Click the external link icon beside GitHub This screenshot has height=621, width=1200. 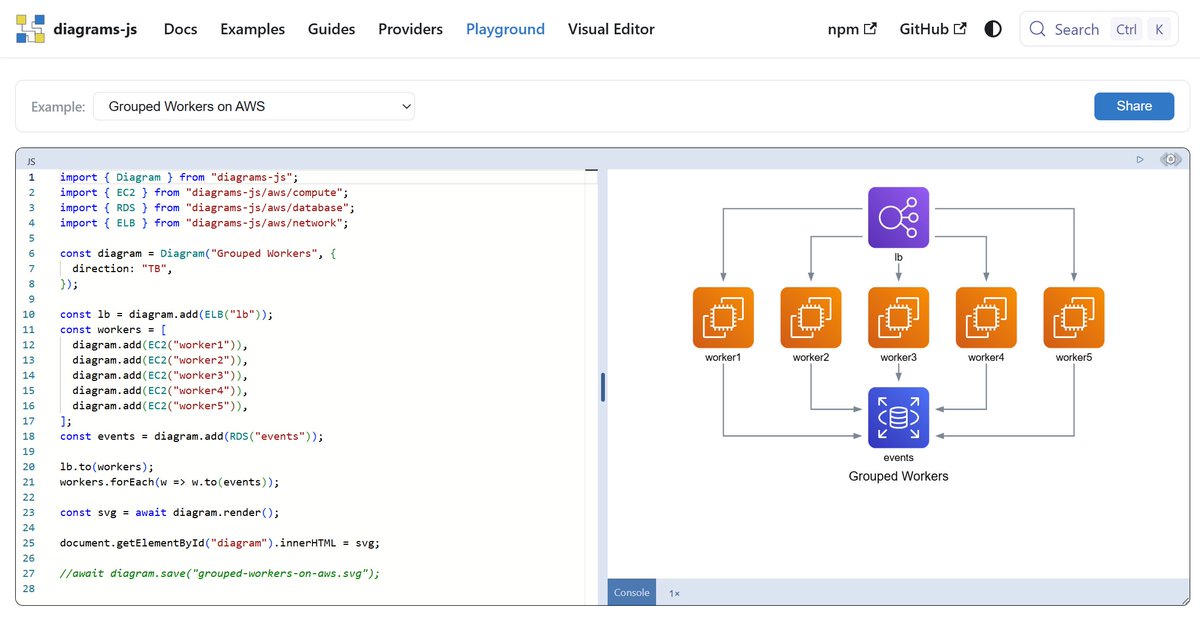960,29
